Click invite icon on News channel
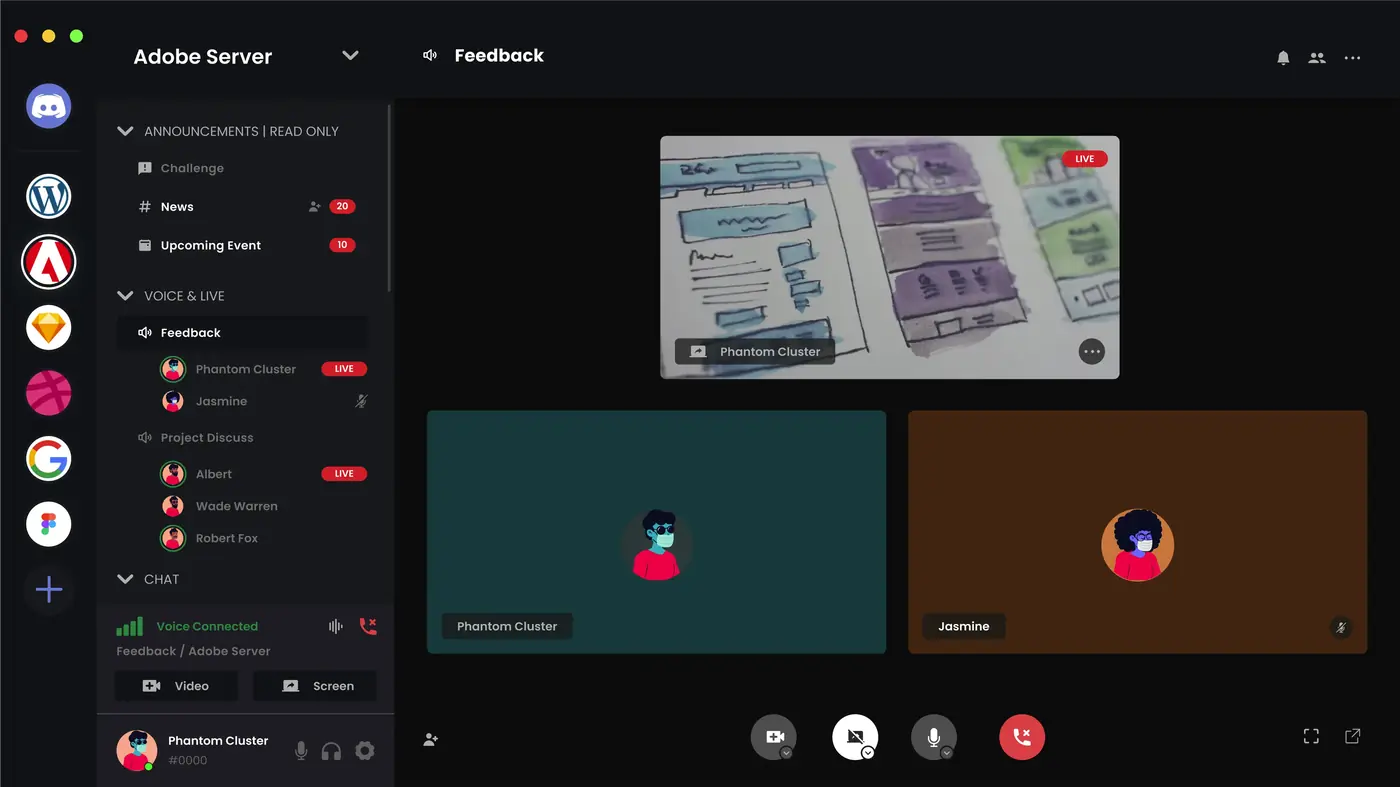Screen dimensions: 1400x787 coord(315,207)
